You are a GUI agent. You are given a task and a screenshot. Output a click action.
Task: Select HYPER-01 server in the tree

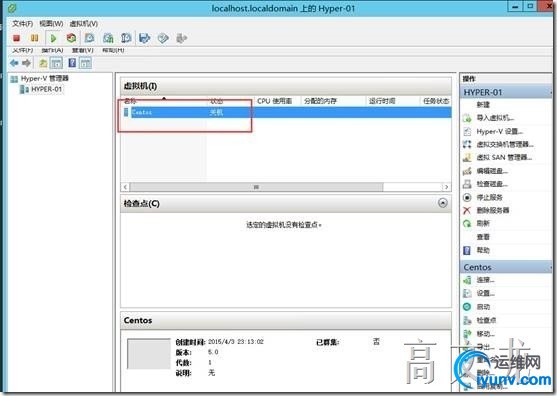click(47, 89)
